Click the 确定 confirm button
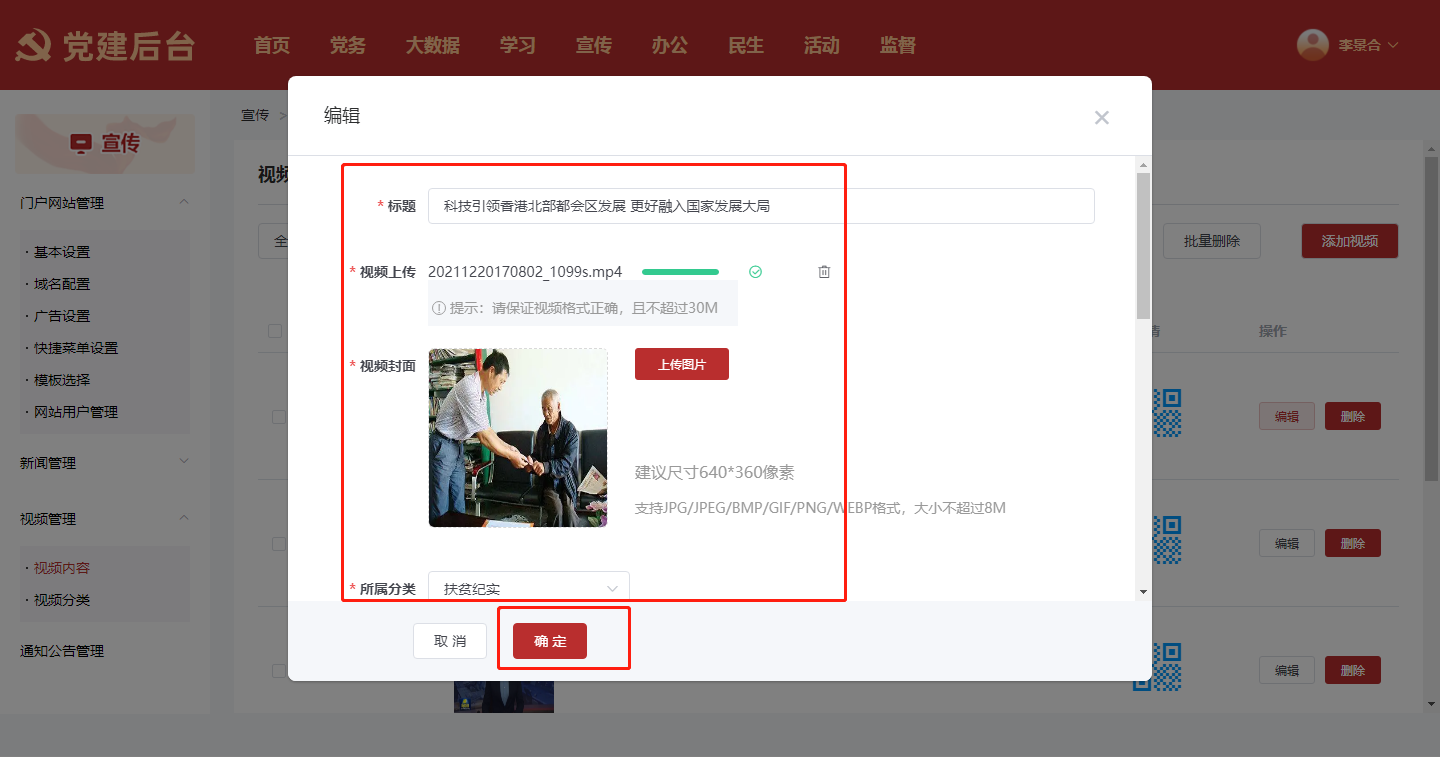The image size is (1440, 757). [550, 641]
